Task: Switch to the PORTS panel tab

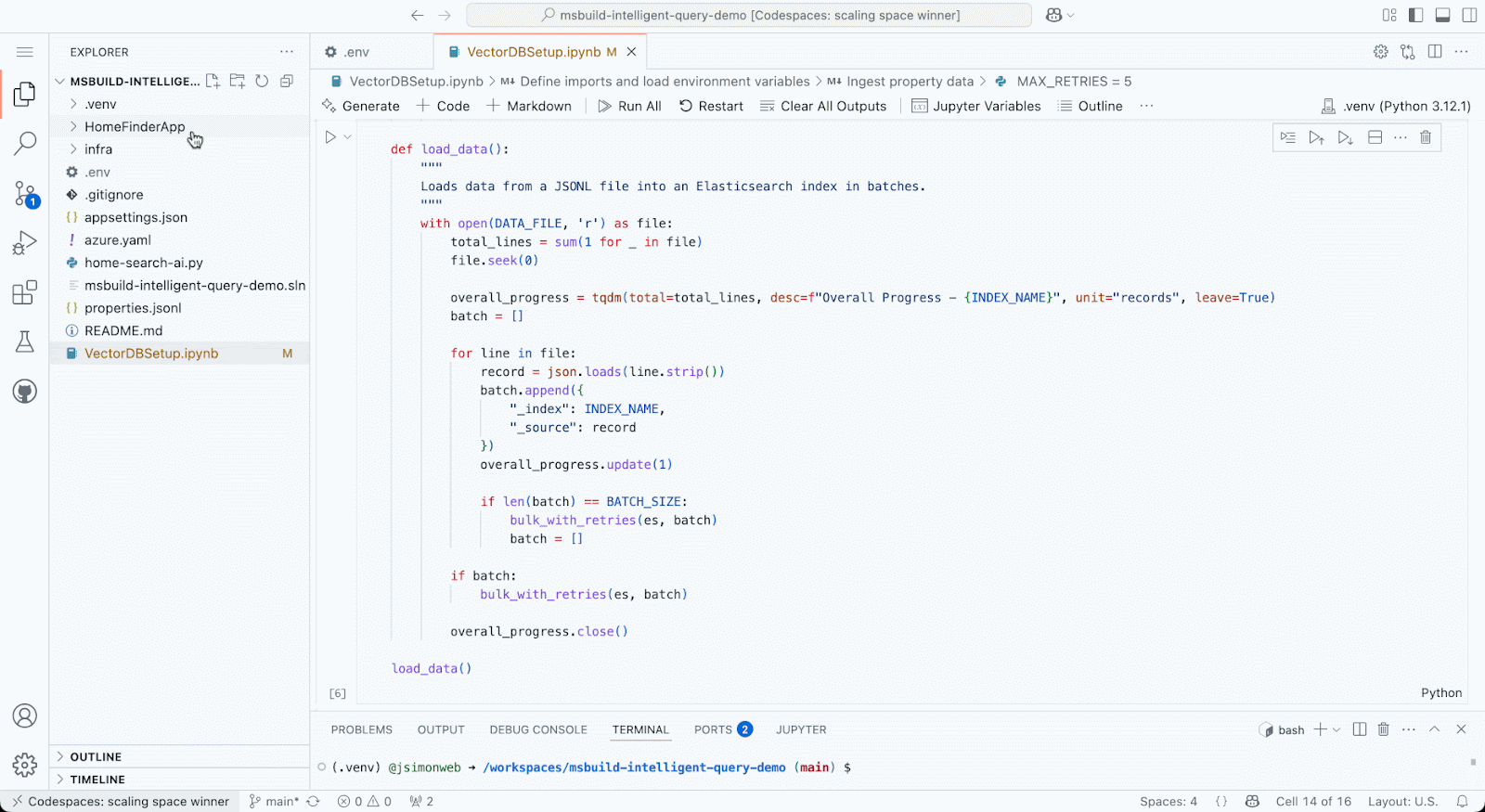Action: [713, 729]
